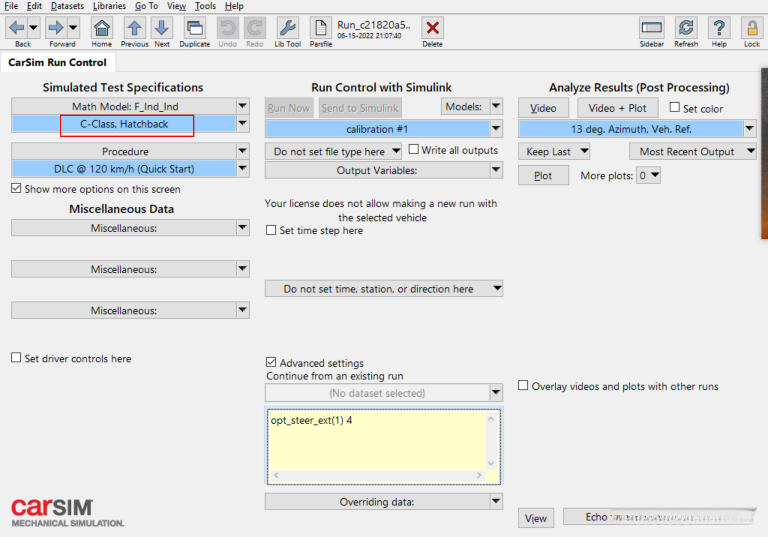Open Most Recent Output dropdown
This screenshot has width=768, height=537.
[693, 151]
